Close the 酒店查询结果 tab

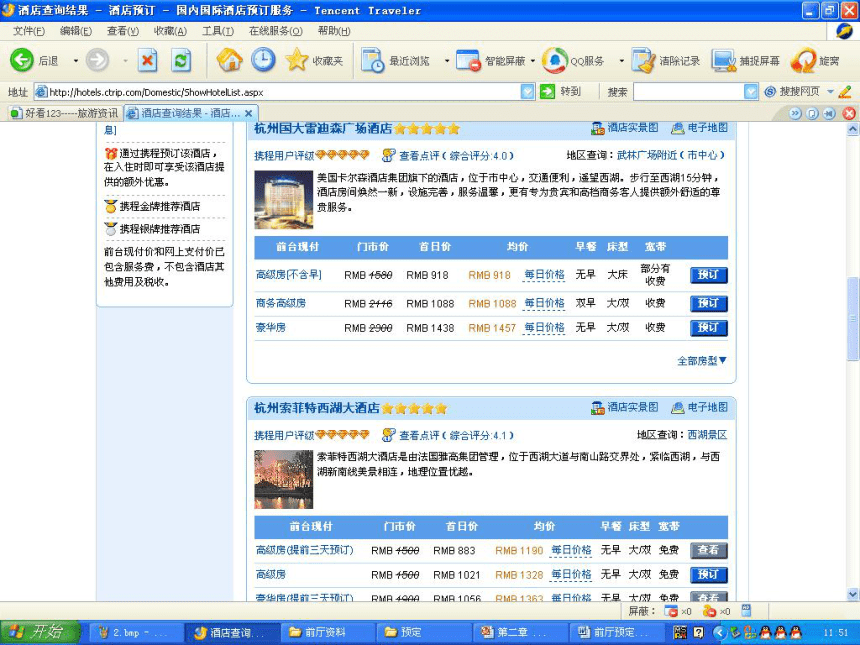248,114
